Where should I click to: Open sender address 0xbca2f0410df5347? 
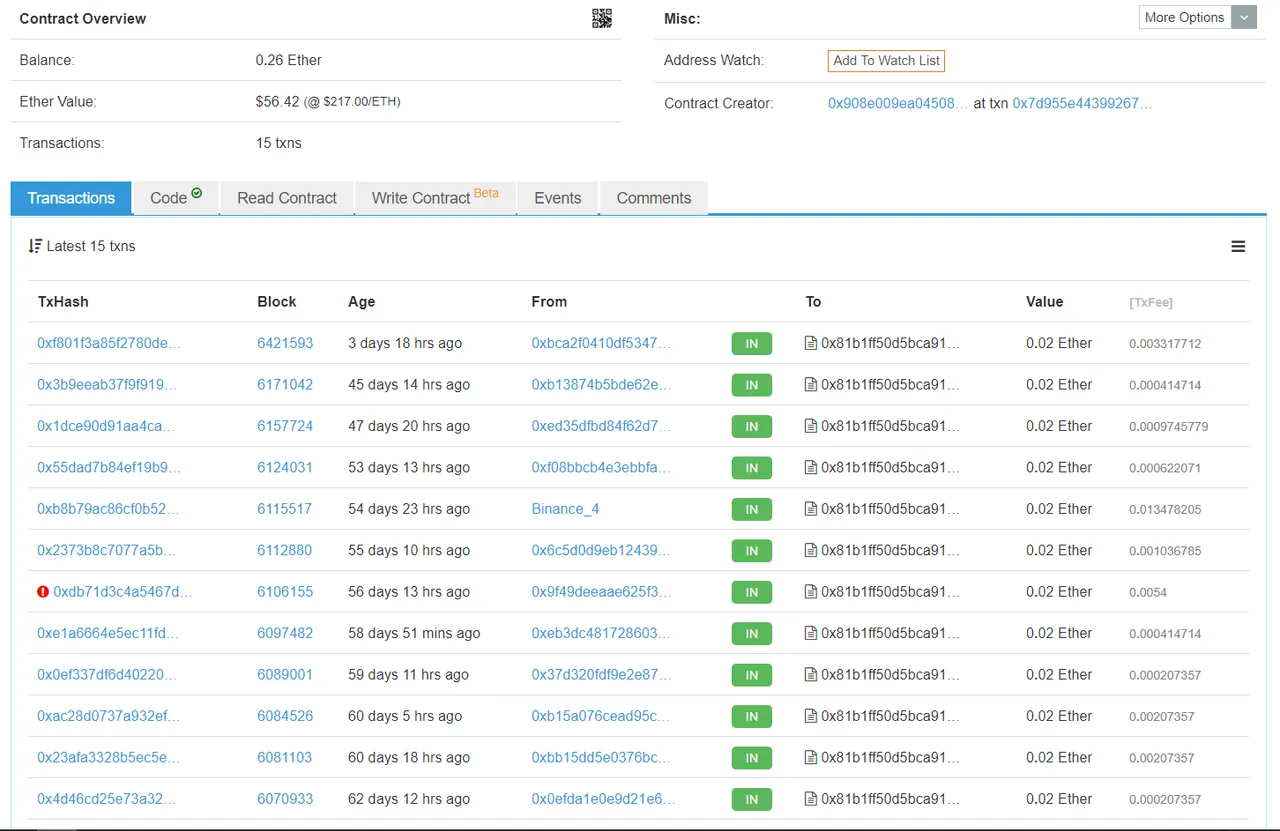[601, 343]
